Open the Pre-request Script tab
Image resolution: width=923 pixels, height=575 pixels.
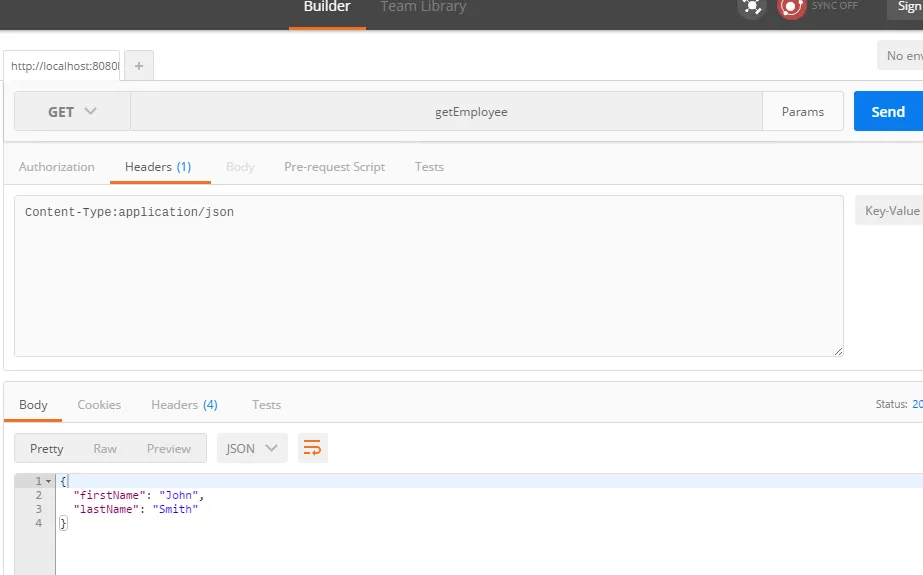click(334, 167)
